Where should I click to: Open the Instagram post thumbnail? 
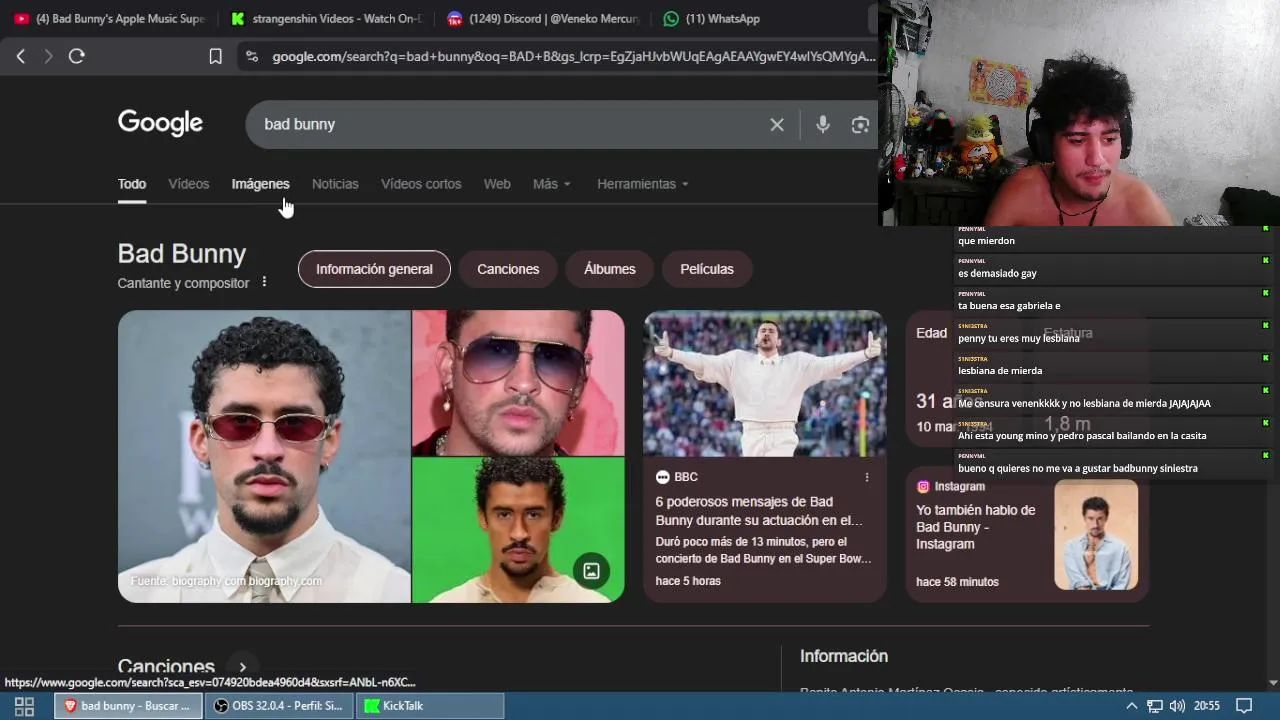point(1096,535)
